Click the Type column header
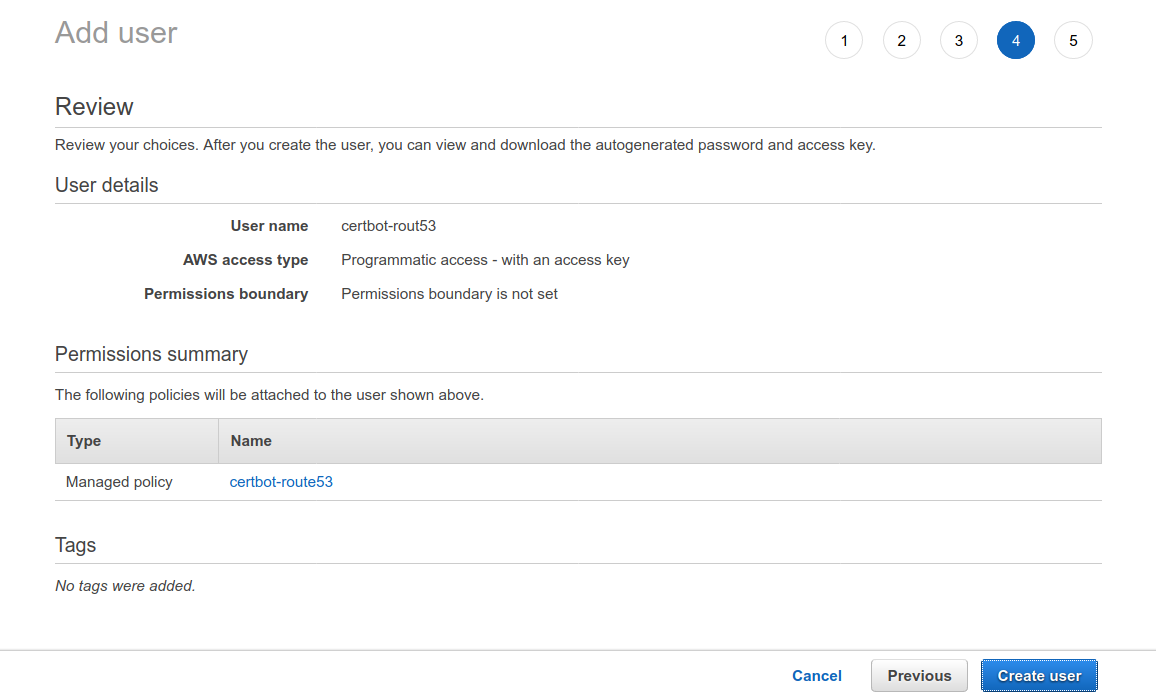1156x700 pixels. 83,441
